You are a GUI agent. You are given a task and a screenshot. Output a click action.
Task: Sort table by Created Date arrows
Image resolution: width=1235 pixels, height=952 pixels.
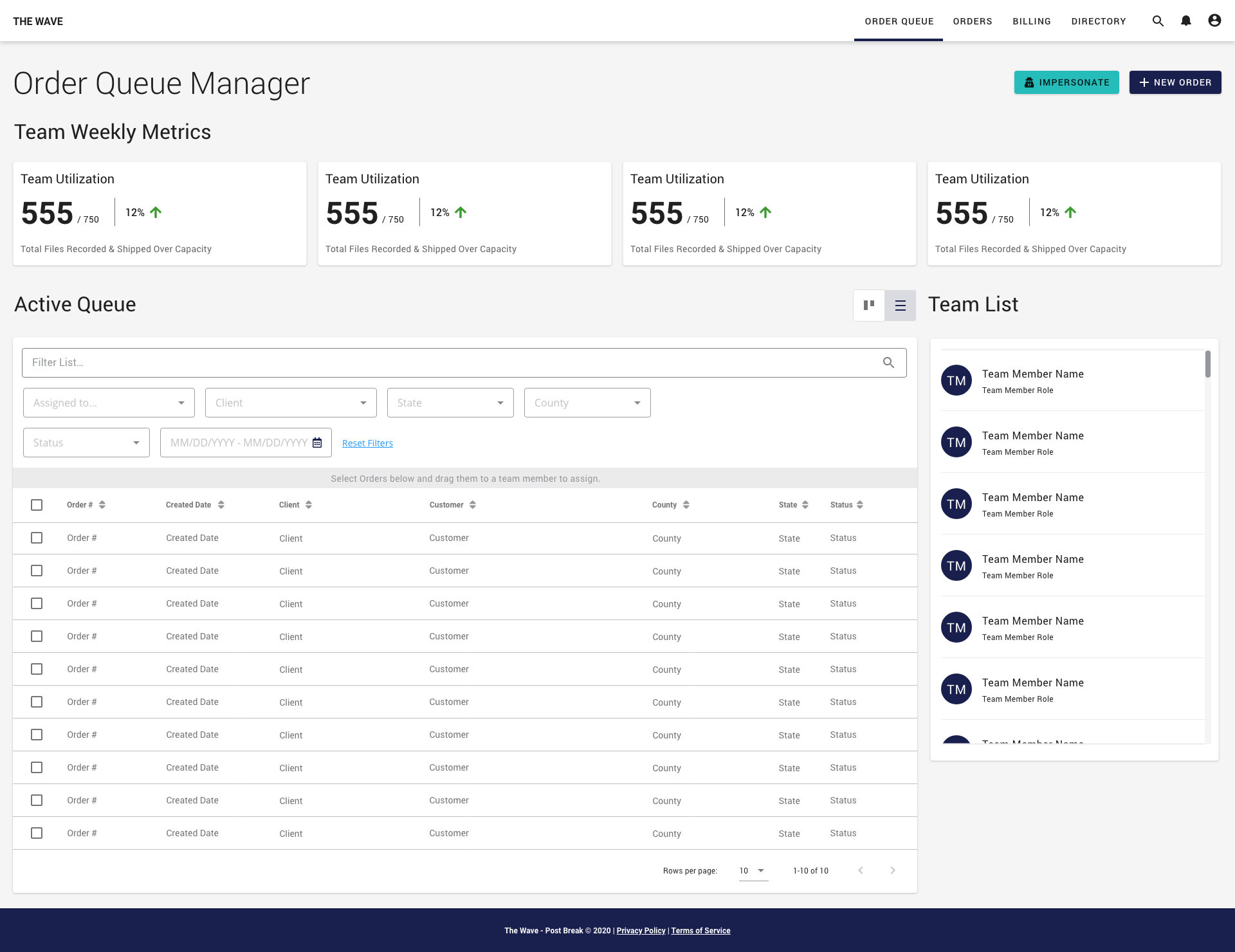tap(221, 505)
